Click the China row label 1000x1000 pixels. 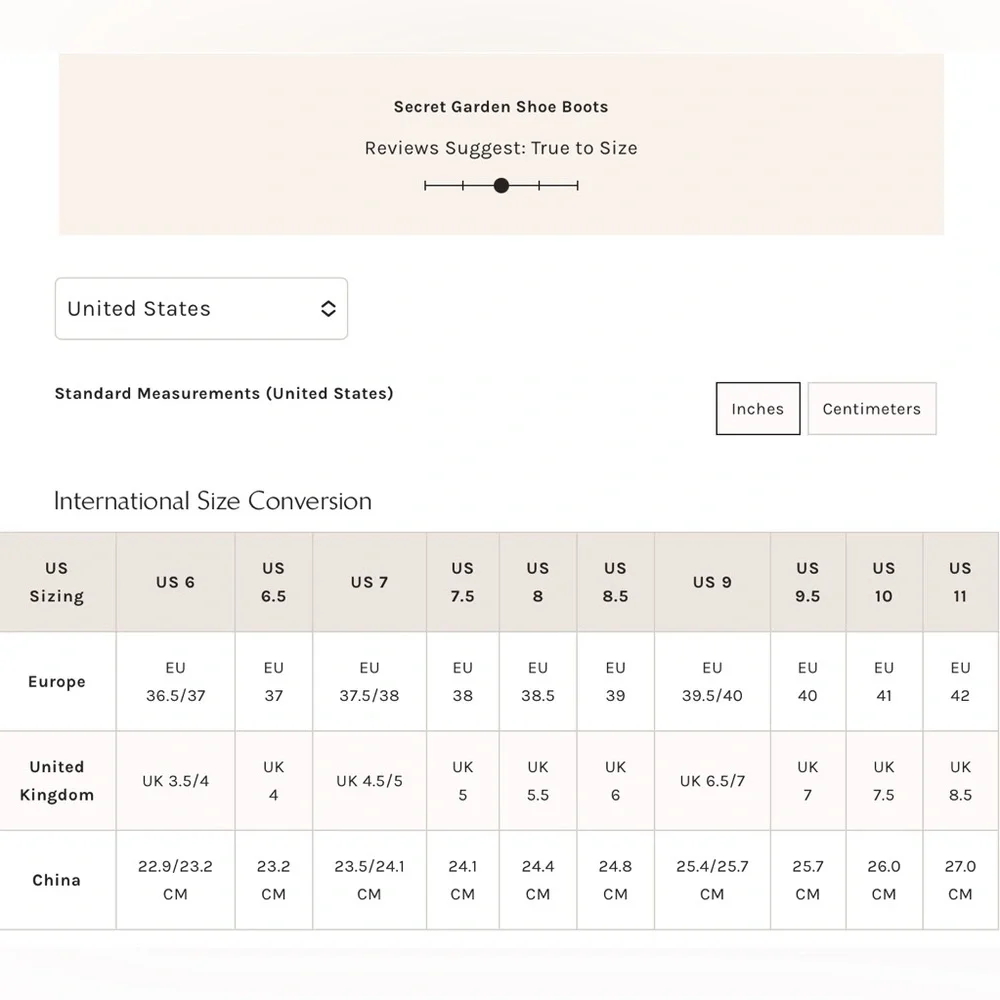(x=57, y=880)
